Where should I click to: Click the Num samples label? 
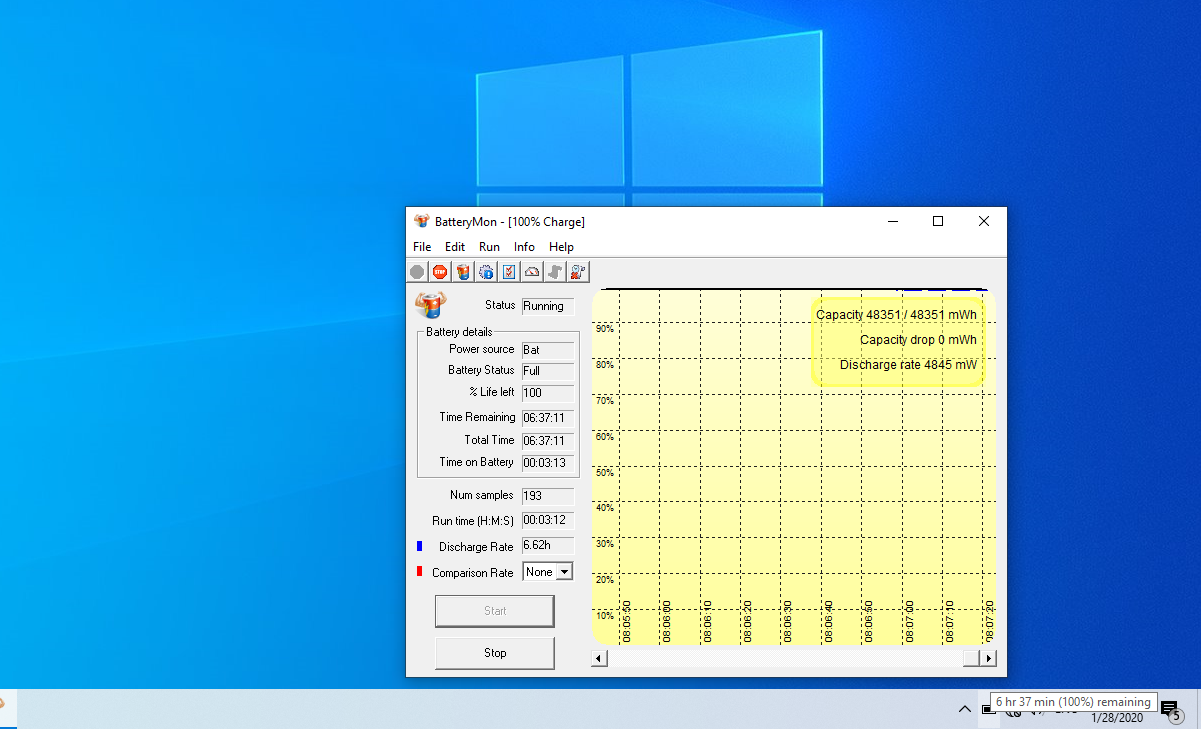482,495
